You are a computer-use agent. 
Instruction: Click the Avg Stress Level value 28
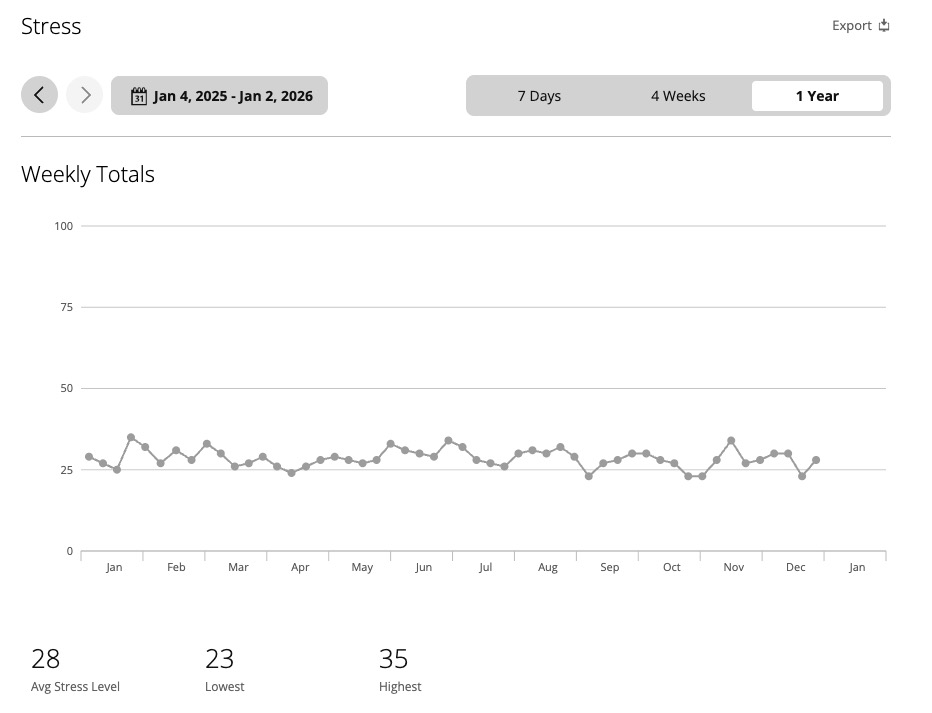click(46, 659)
